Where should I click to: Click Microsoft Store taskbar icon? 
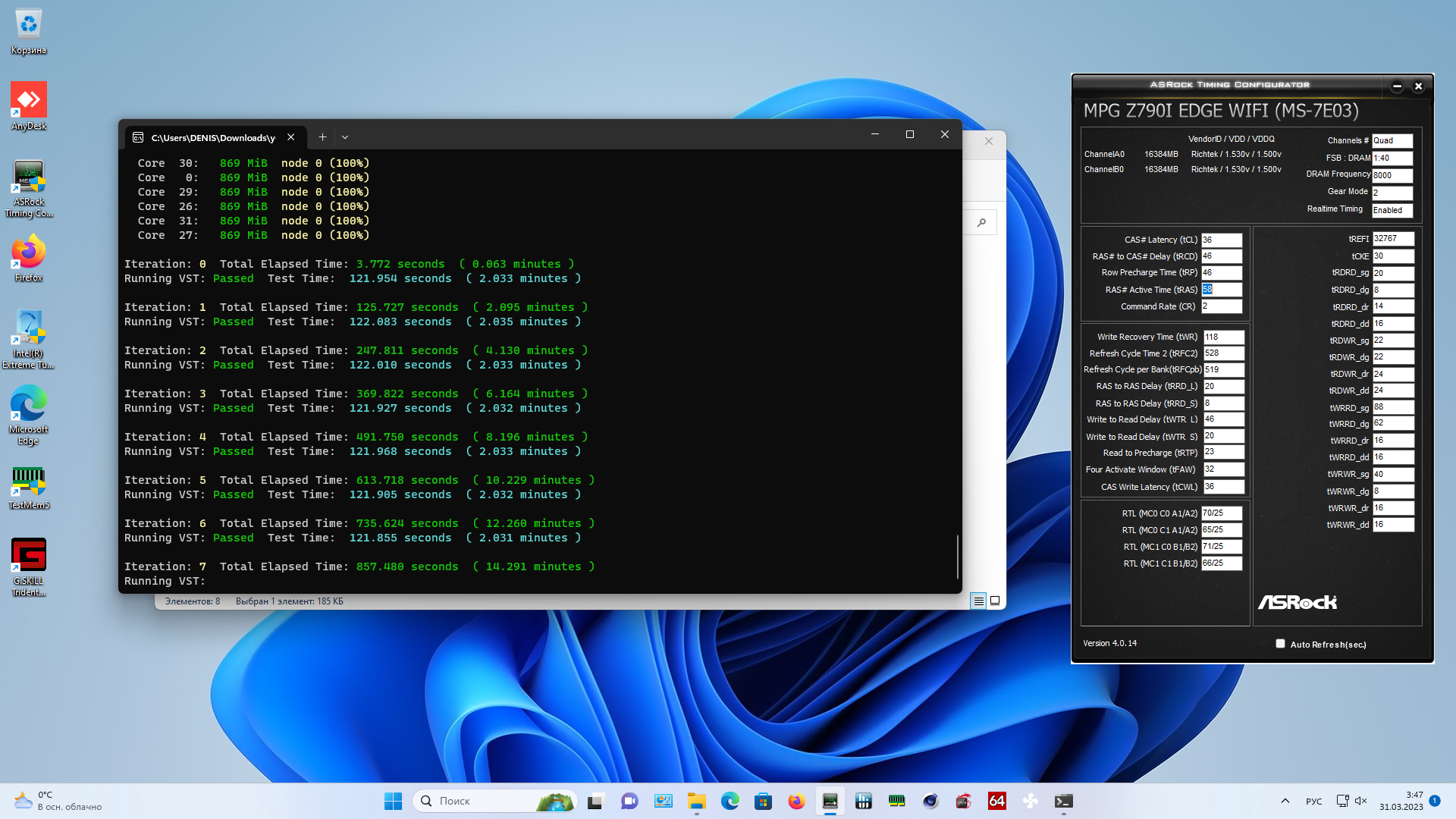(x=763, y=801)
